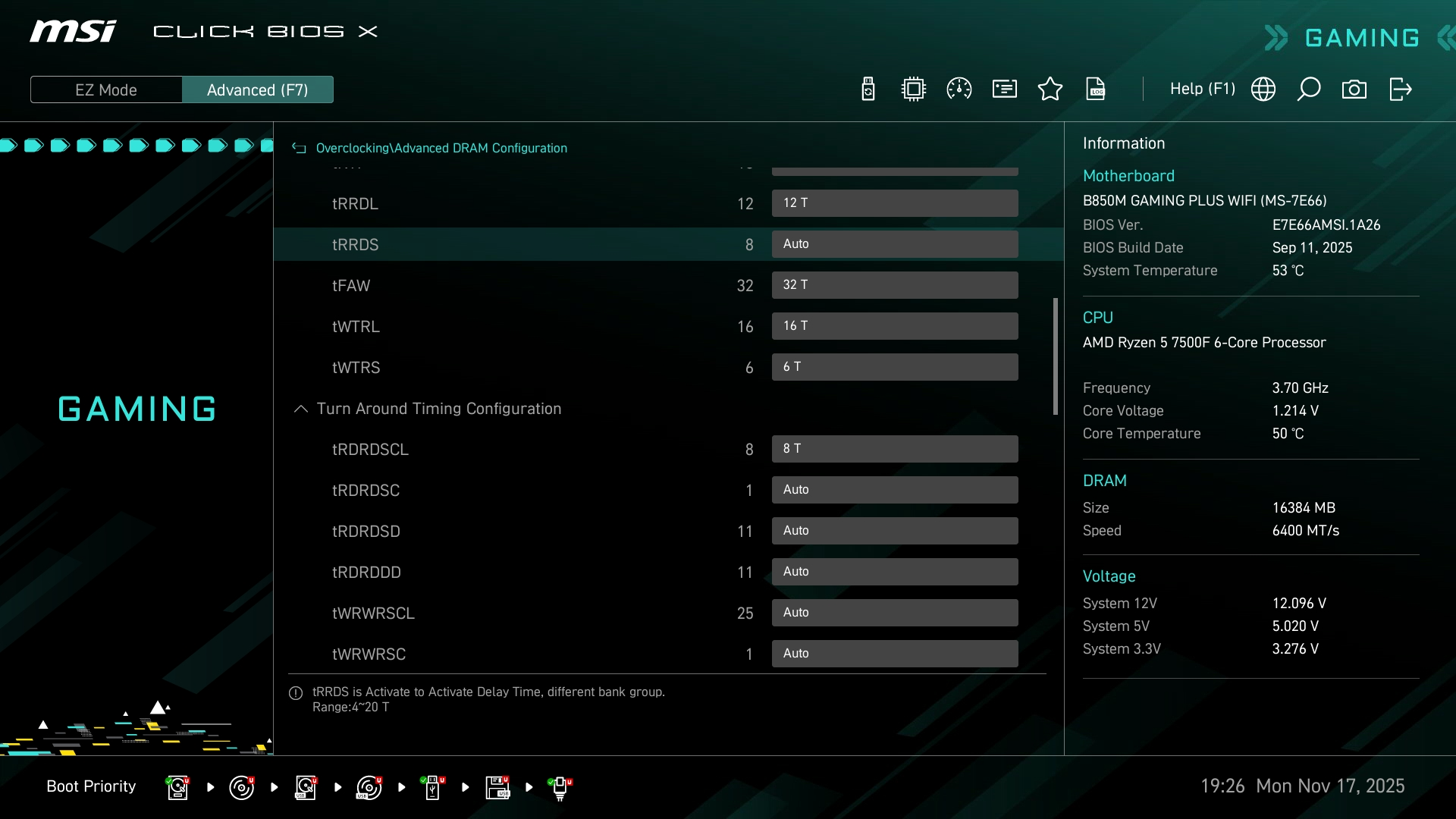Image resolution: width=1456 pixels, height=819 pixels.
Task: Open Help (F1)
Action: pos(1203,89)
